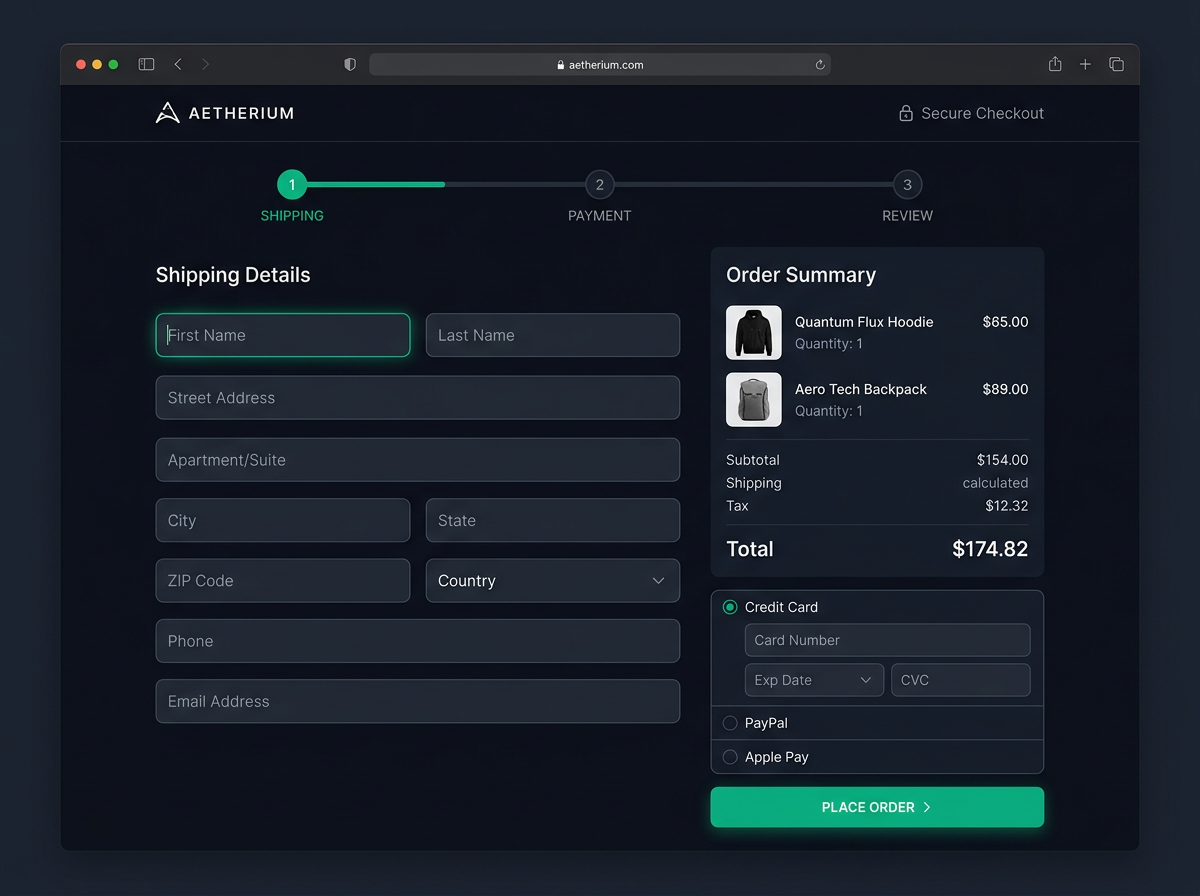Click the Shipping step indicator
The image size is (1200, 896).
click(x=292, y=184)
